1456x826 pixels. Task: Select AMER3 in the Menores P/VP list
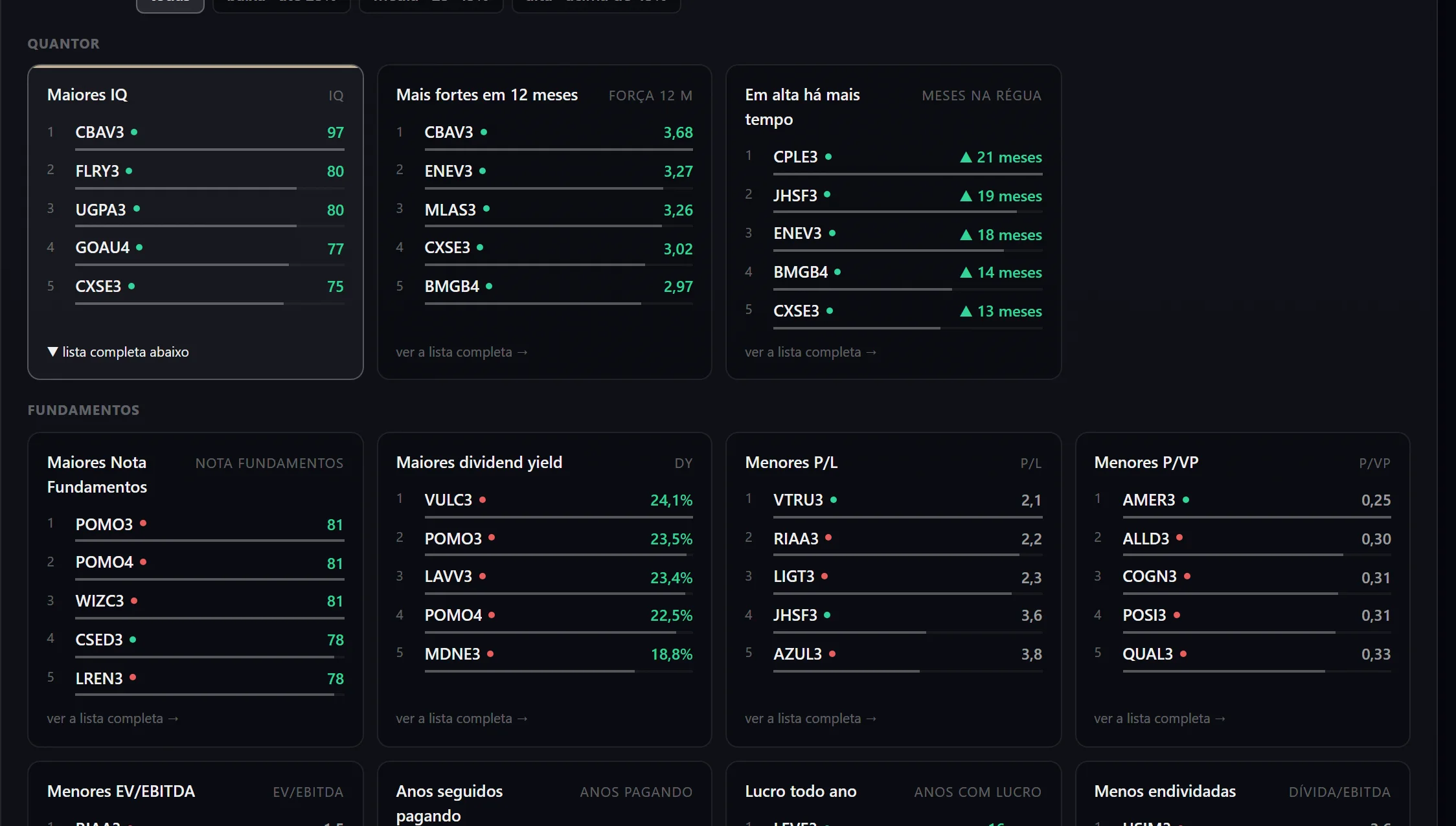1148,500
